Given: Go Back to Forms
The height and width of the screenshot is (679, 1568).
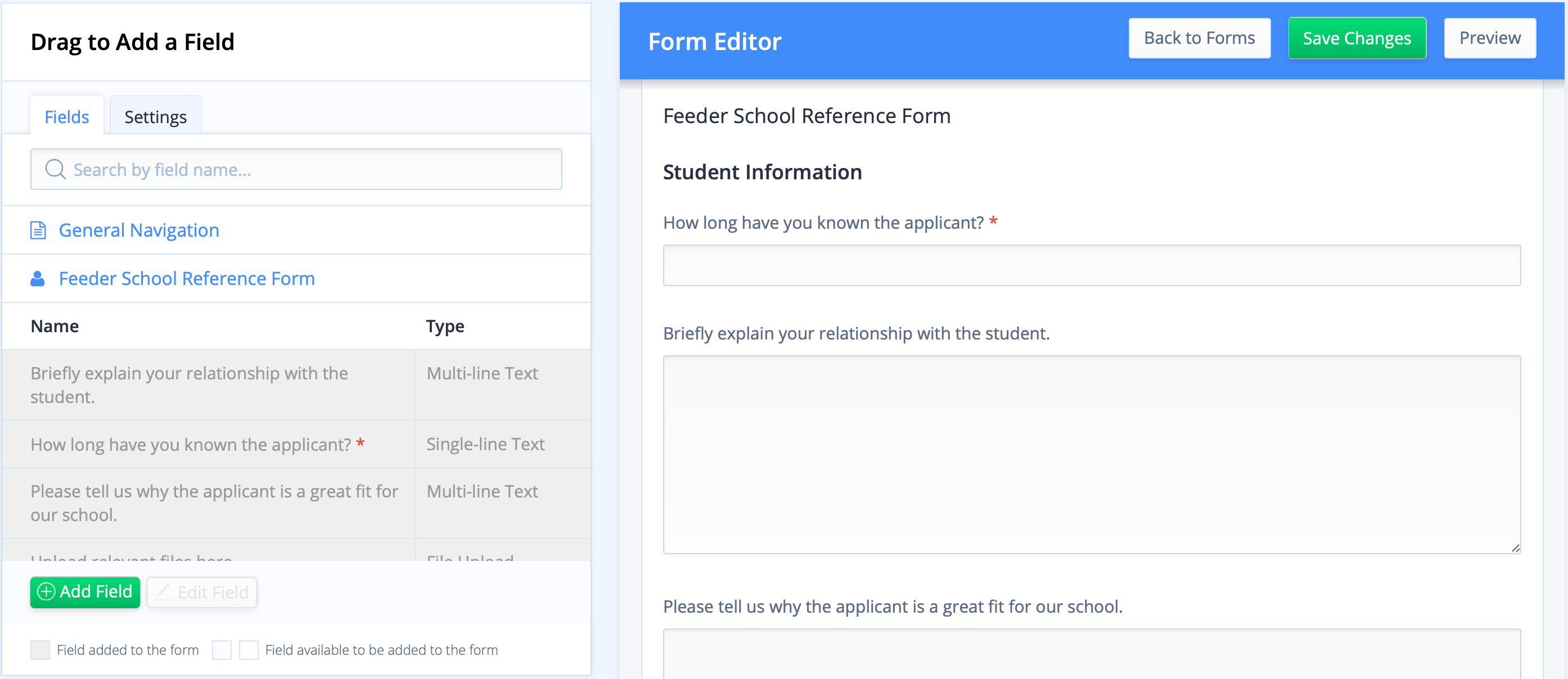Looking at the screenshot, I should 1199,38.
